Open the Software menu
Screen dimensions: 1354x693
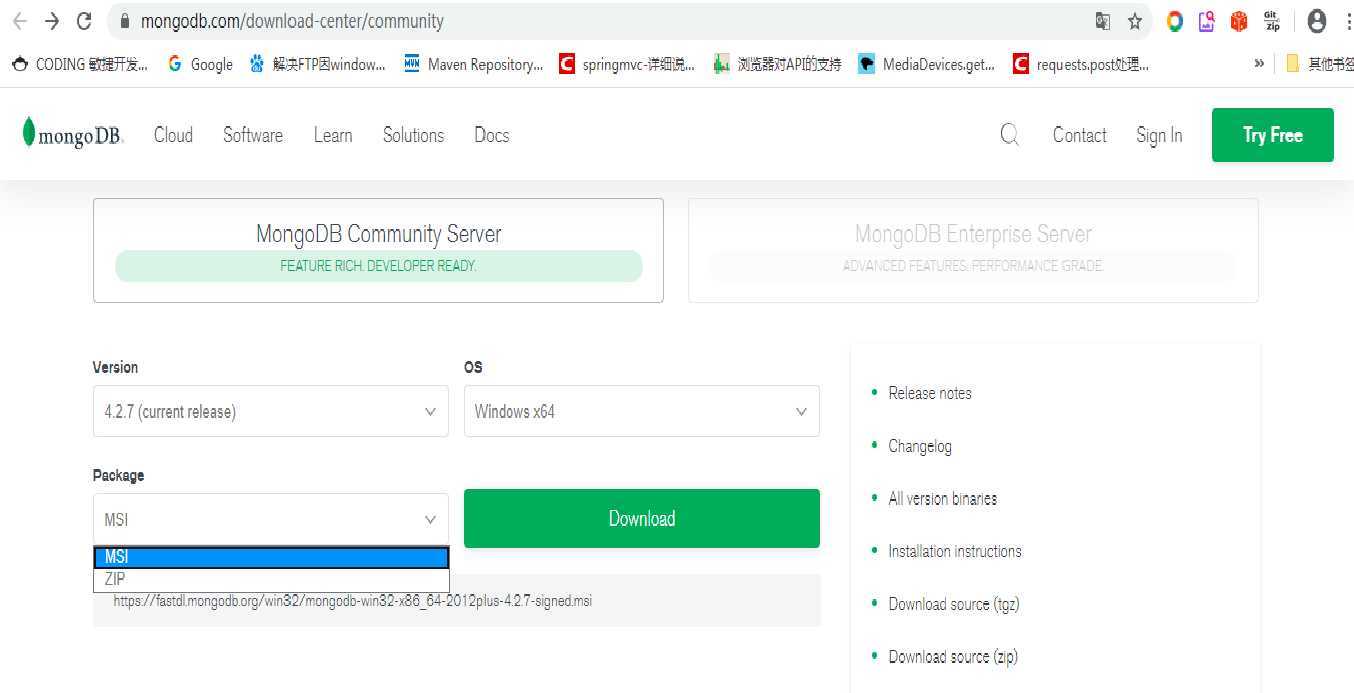click(253, 135)
